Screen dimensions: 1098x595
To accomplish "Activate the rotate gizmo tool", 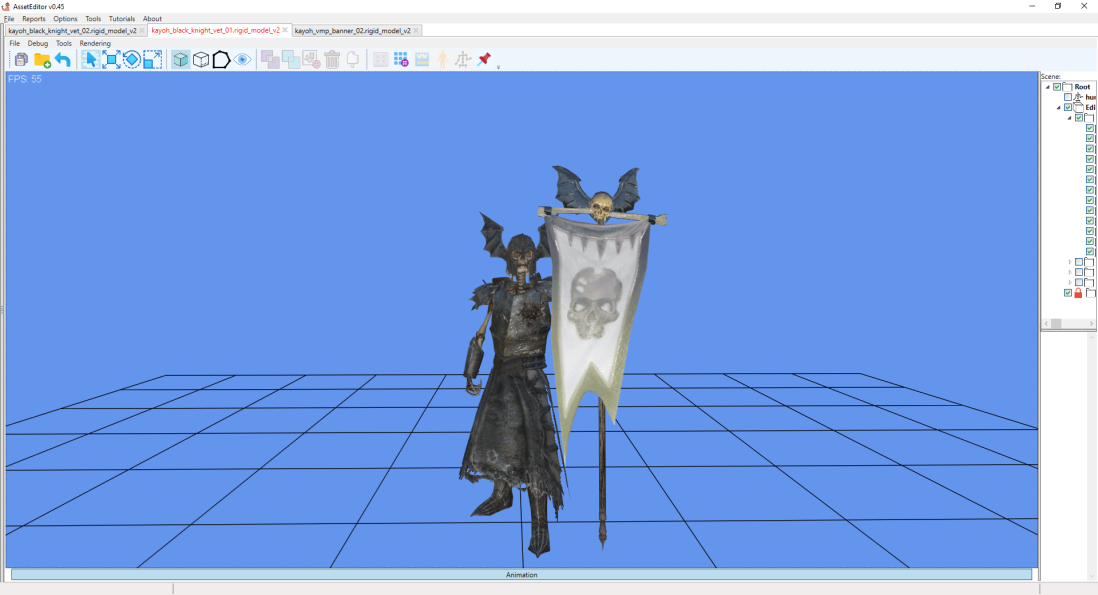I will 132,60.
